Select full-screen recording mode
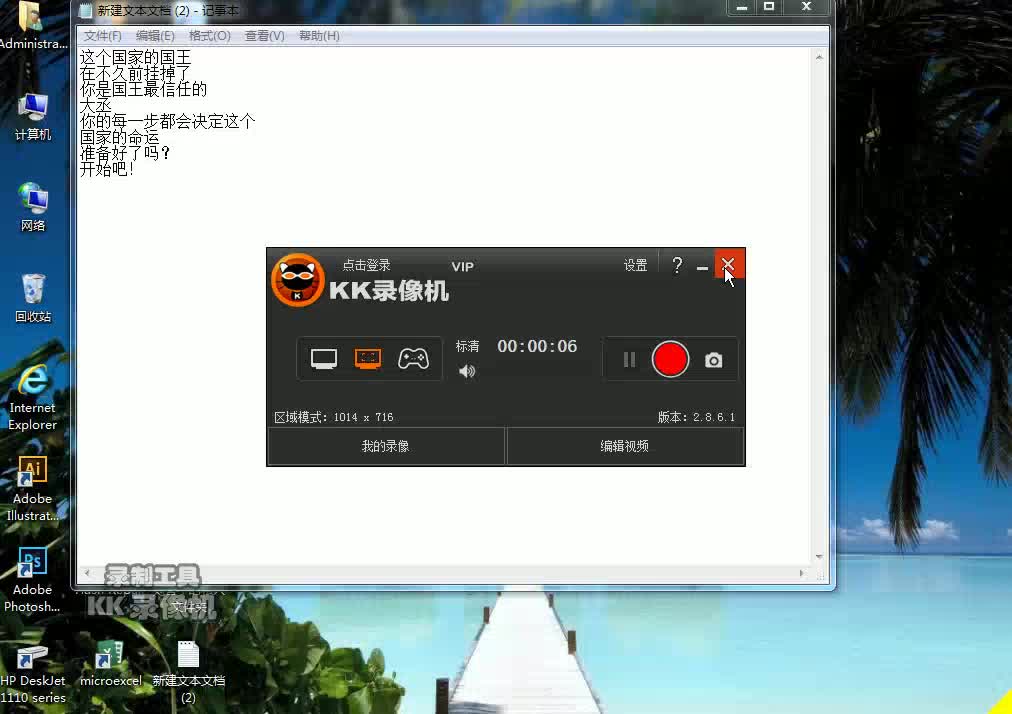 click(324, 358)
